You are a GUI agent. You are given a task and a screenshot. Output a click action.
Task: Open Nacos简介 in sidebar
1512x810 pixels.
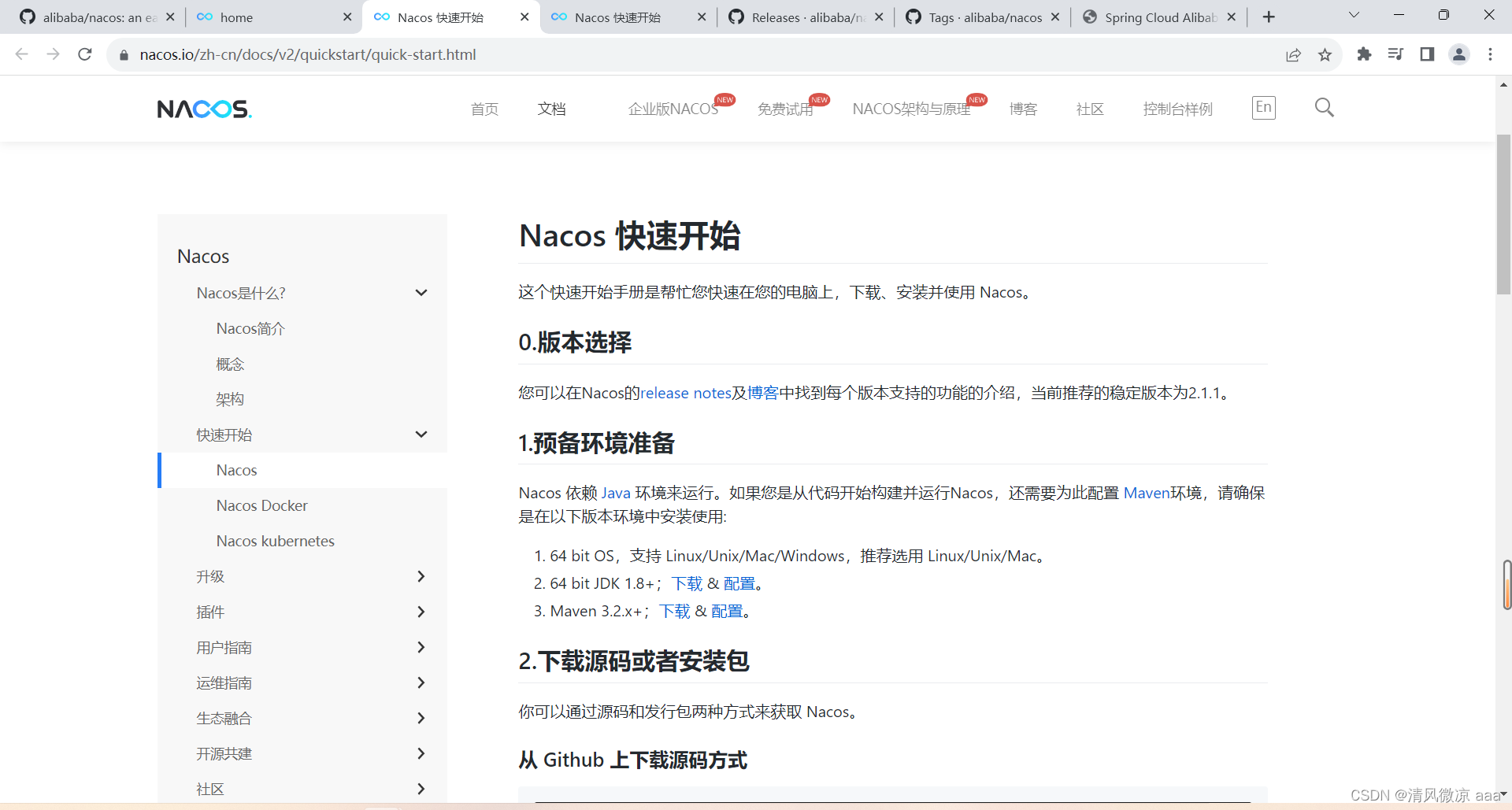(x=250, y=328)
